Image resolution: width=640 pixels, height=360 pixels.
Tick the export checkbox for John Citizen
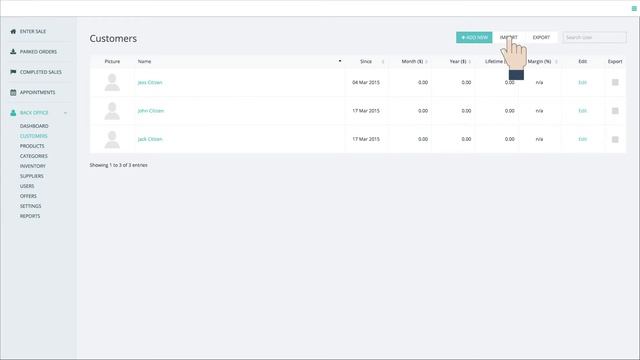pyautogui.click(x=615, y=111)
